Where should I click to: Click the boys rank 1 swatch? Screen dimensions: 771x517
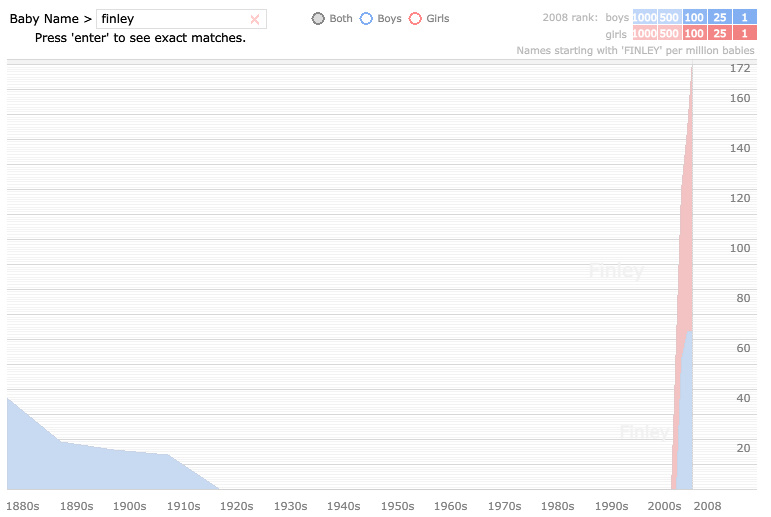tap(745, 18)
